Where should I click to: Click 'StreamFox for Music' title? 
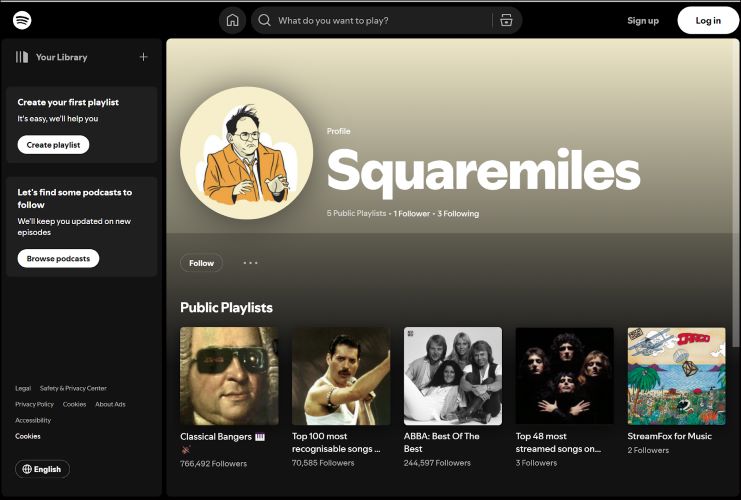[670, 436]
